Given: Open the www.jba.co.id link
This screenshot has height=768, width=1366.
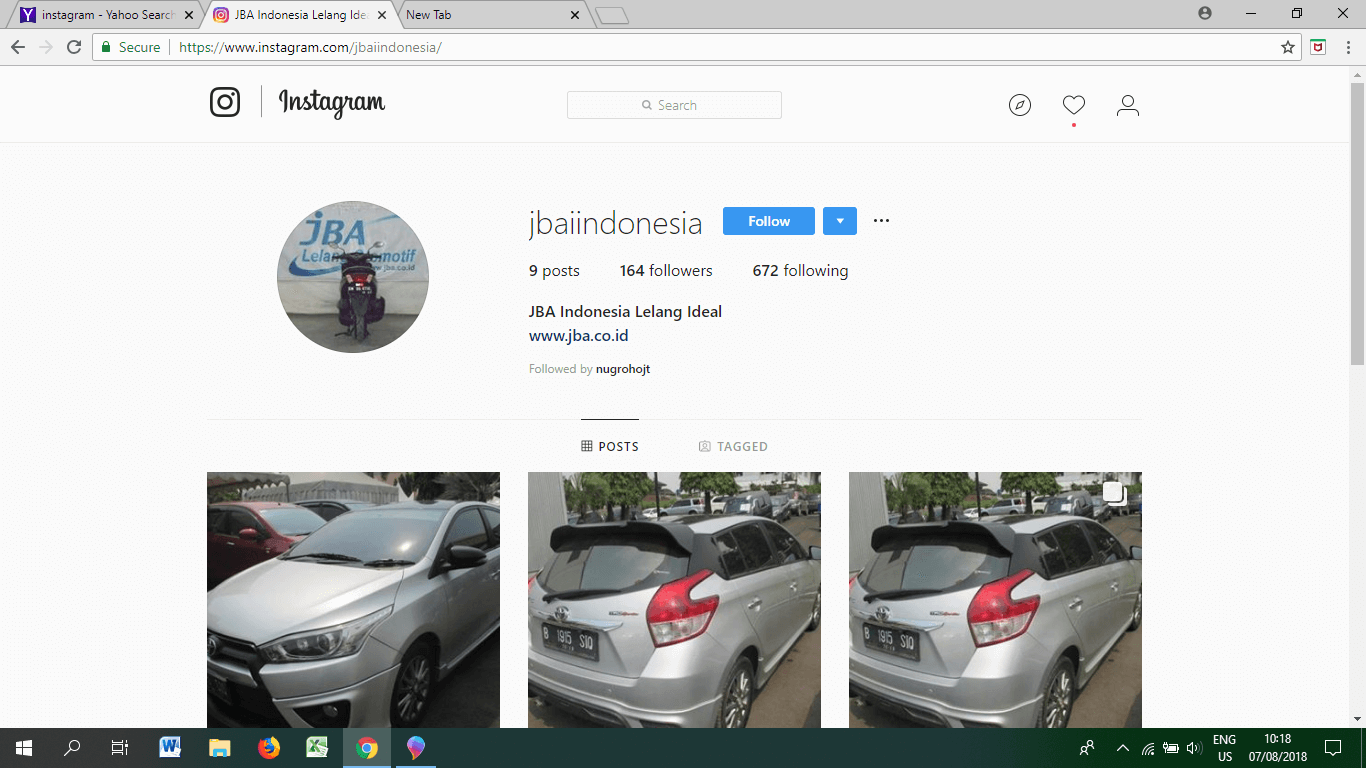Looking at the screenshot, I should [578, 336].
